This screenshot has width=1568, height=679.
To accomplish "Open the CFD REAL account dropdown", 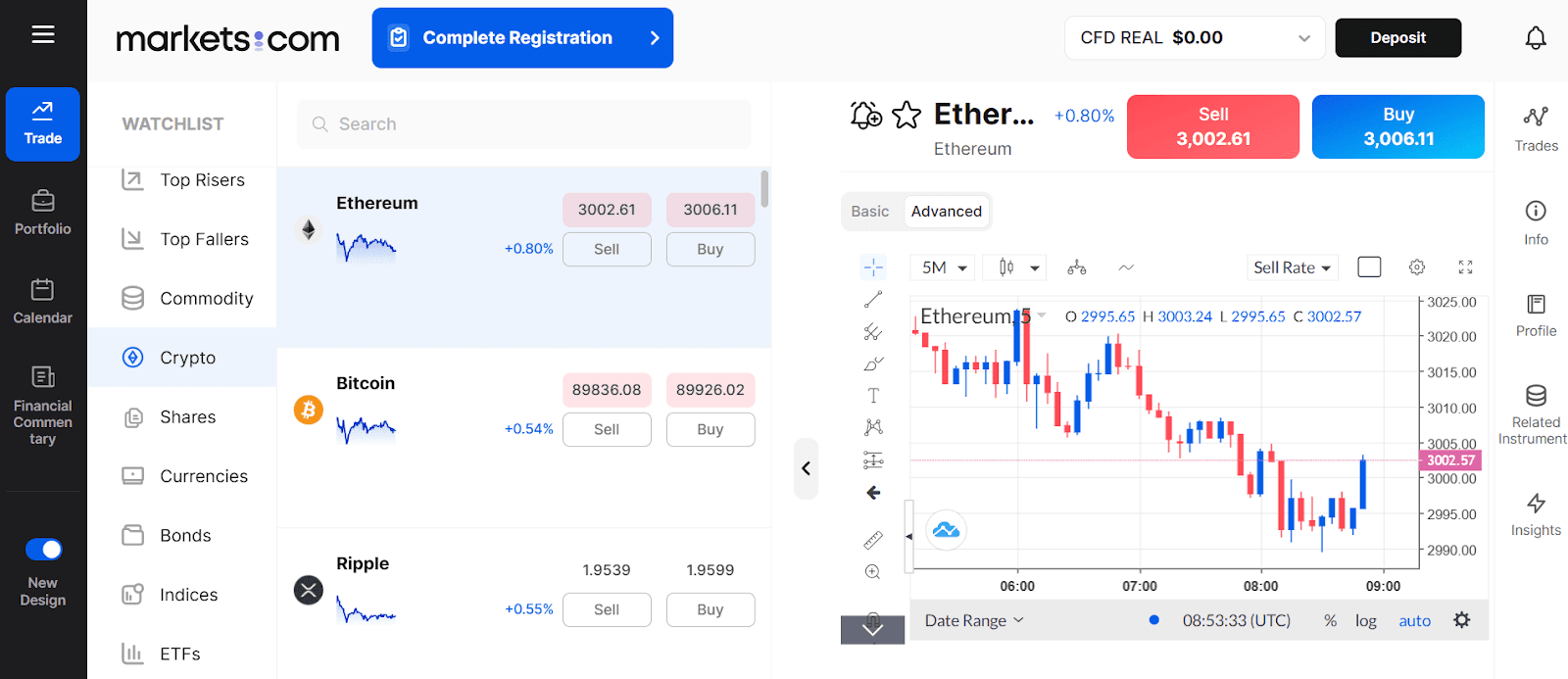I will click(1194, 38).
